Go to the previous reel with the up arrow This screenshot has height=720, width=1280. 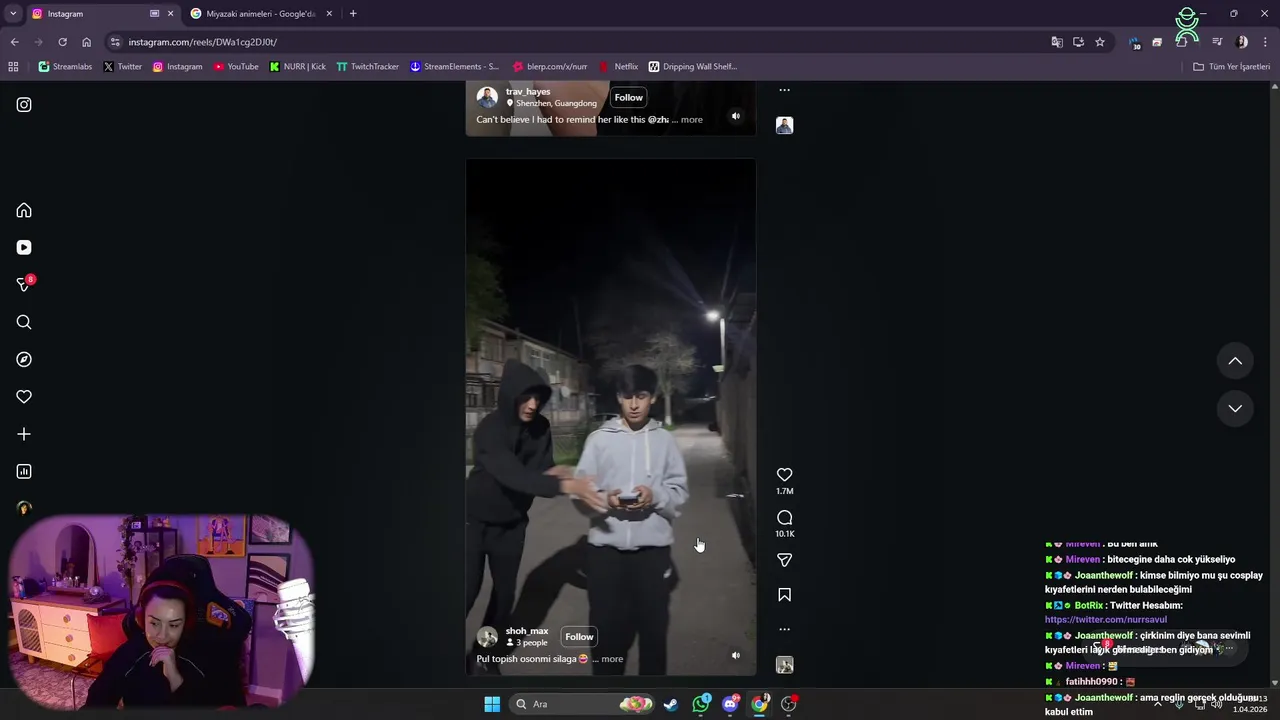tap(1235, 361)
